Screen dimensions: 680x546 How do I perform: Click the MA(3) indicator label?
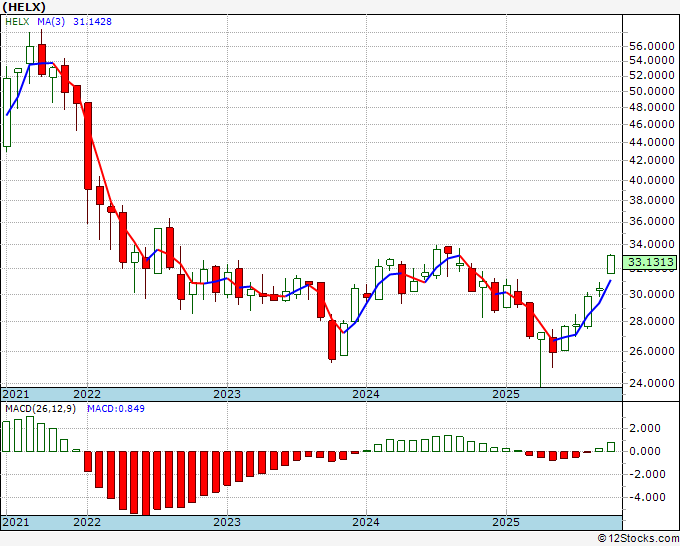51,22
